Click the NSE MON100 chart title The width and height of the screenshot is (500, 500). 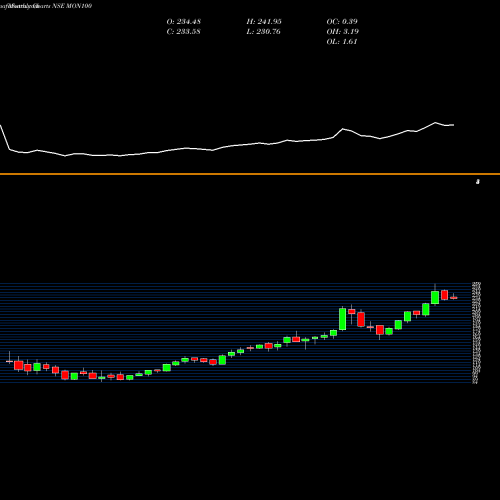point(46,6)
